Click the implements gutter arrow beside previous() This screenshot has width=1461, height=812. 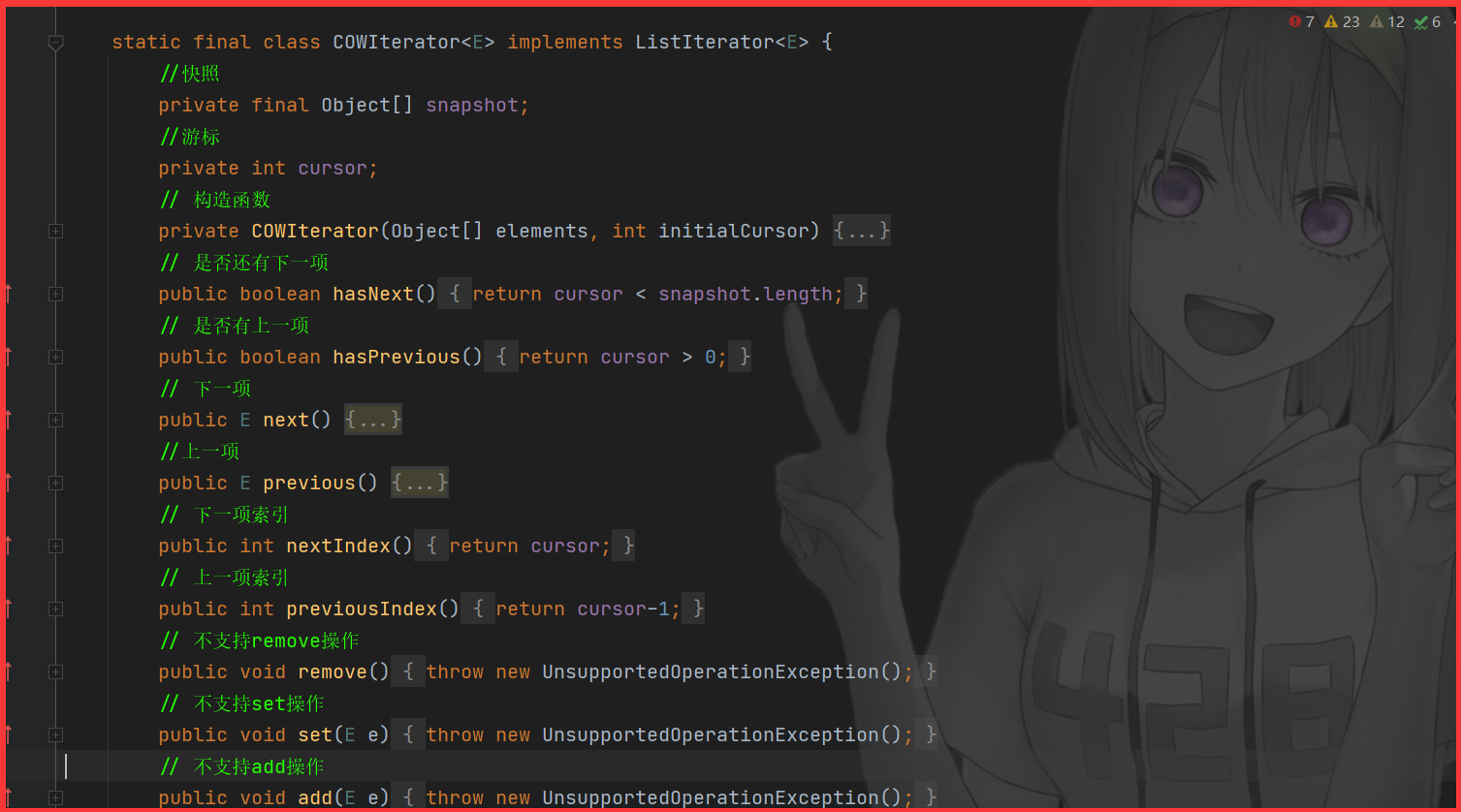9,483
